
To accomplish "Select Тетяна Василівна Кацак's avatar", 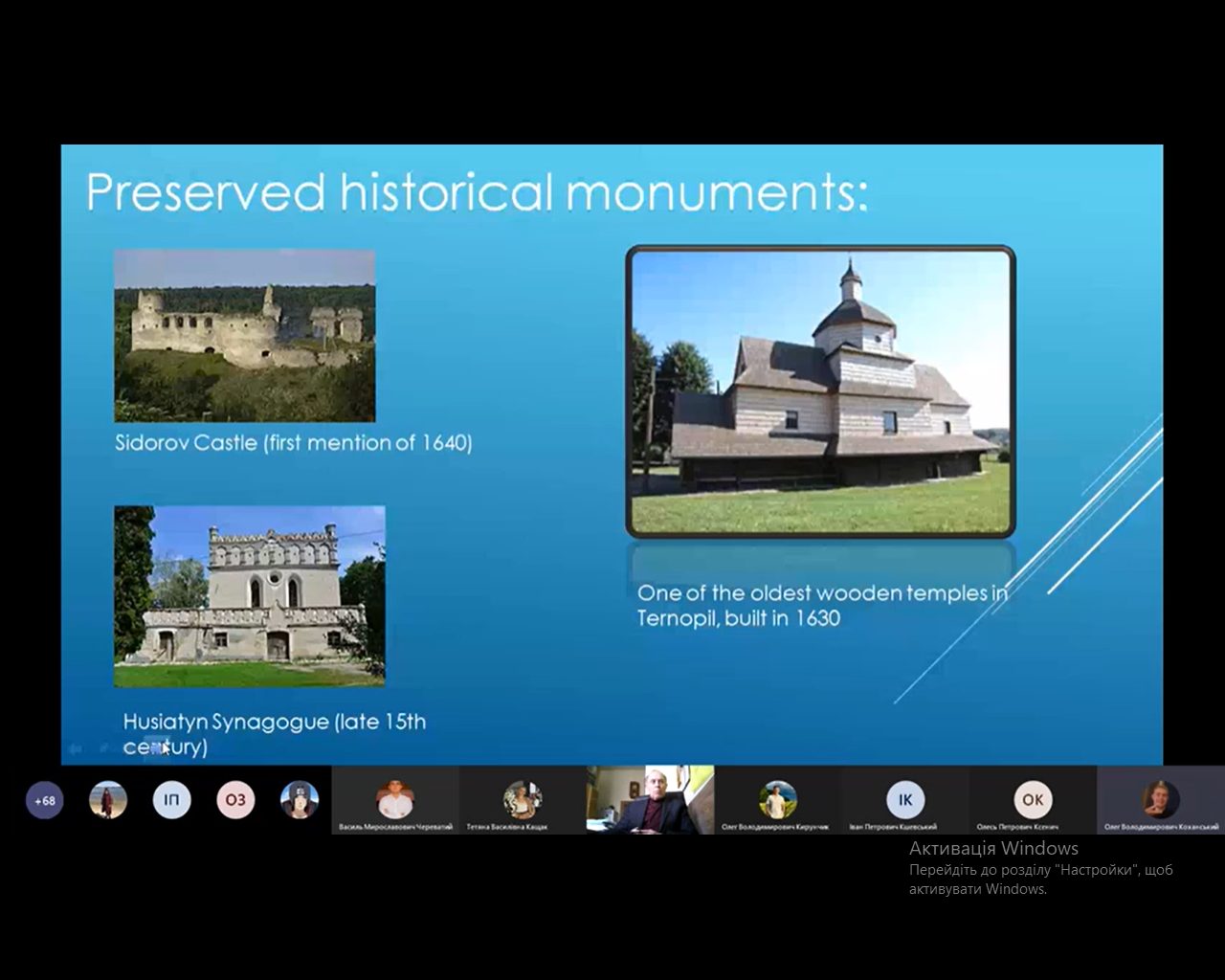I will pos(523,799).
